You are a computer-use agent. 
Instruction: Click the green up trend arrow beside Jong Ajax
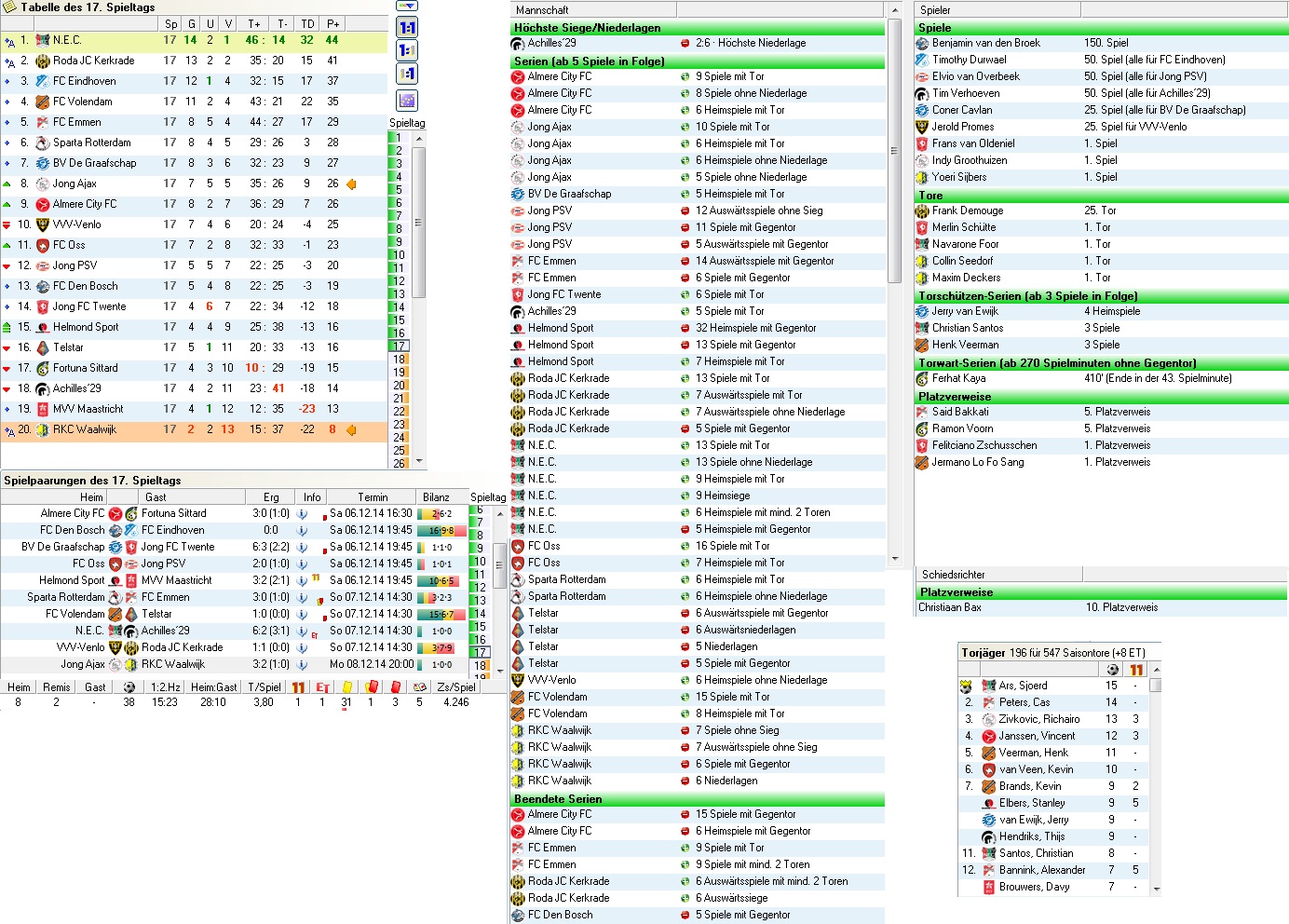click(7, 183)
